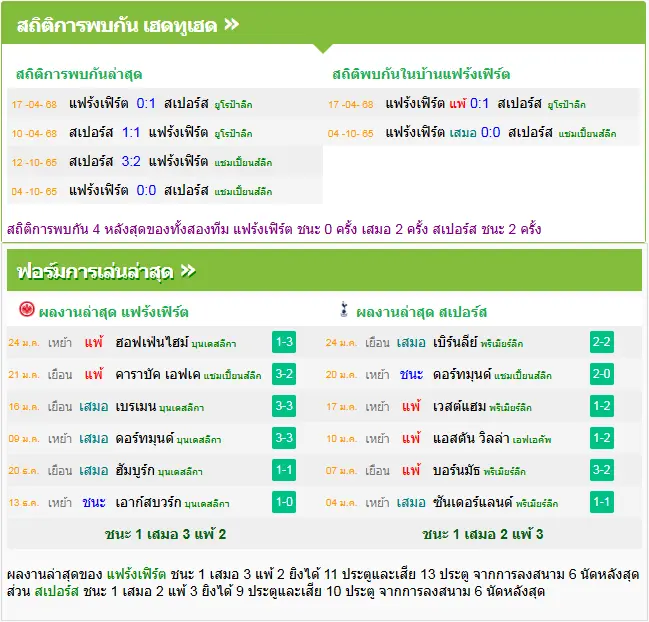Click the ผลงานล่าสุด แฟร้งเฟิร์ต heading
Image resolution: width=649 pixels, height=622 pixels.
[x=114, y=312]
